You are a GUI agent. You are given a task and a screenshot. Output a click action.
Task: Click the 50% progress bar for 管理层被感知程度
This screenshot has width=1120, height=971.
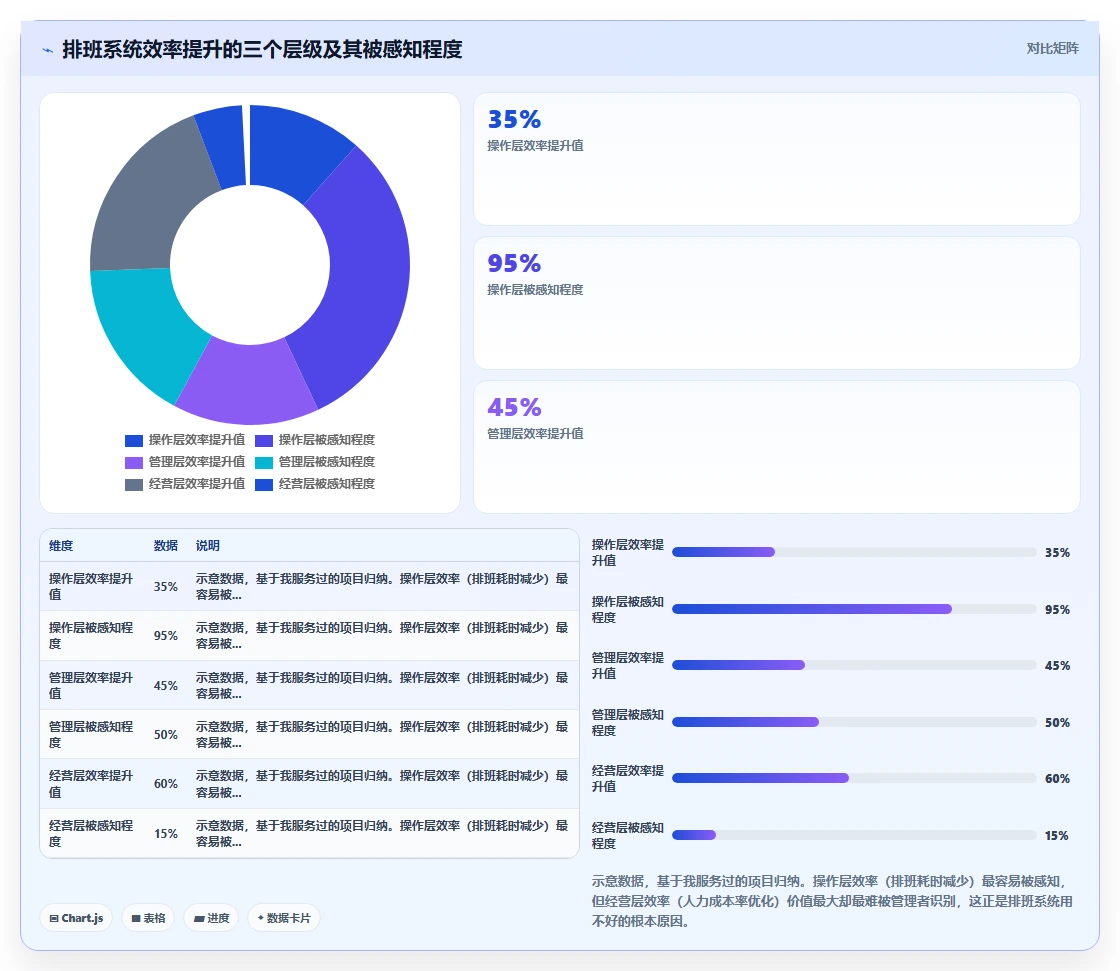(x=854, y=722)
